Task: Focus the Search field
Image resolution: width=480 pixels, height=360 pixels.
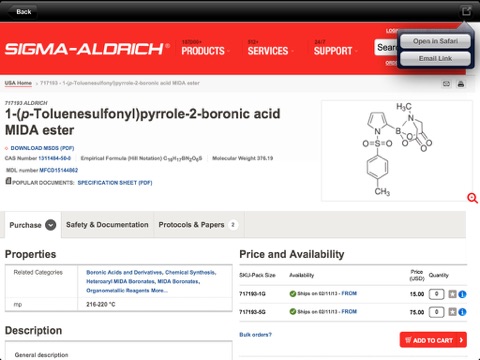Action: click(x=387, y=48)
